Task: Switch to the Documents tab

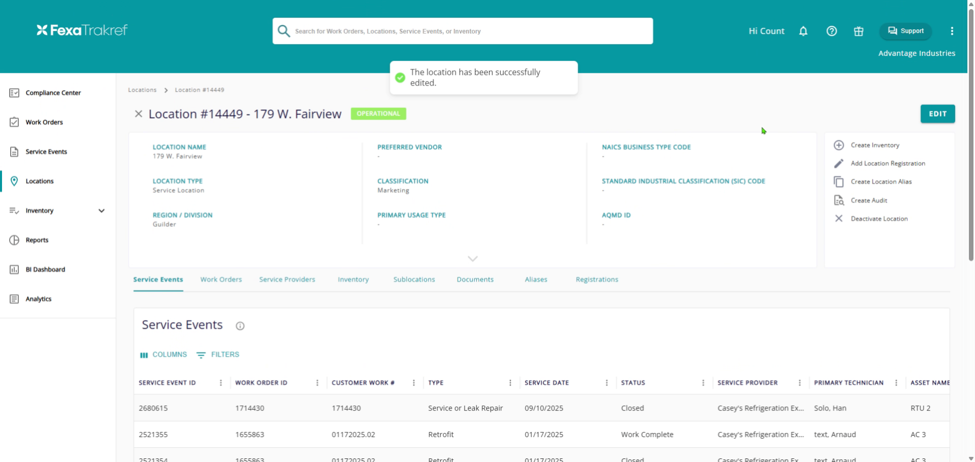Action: pyautogui.click(x=475, y=280)
